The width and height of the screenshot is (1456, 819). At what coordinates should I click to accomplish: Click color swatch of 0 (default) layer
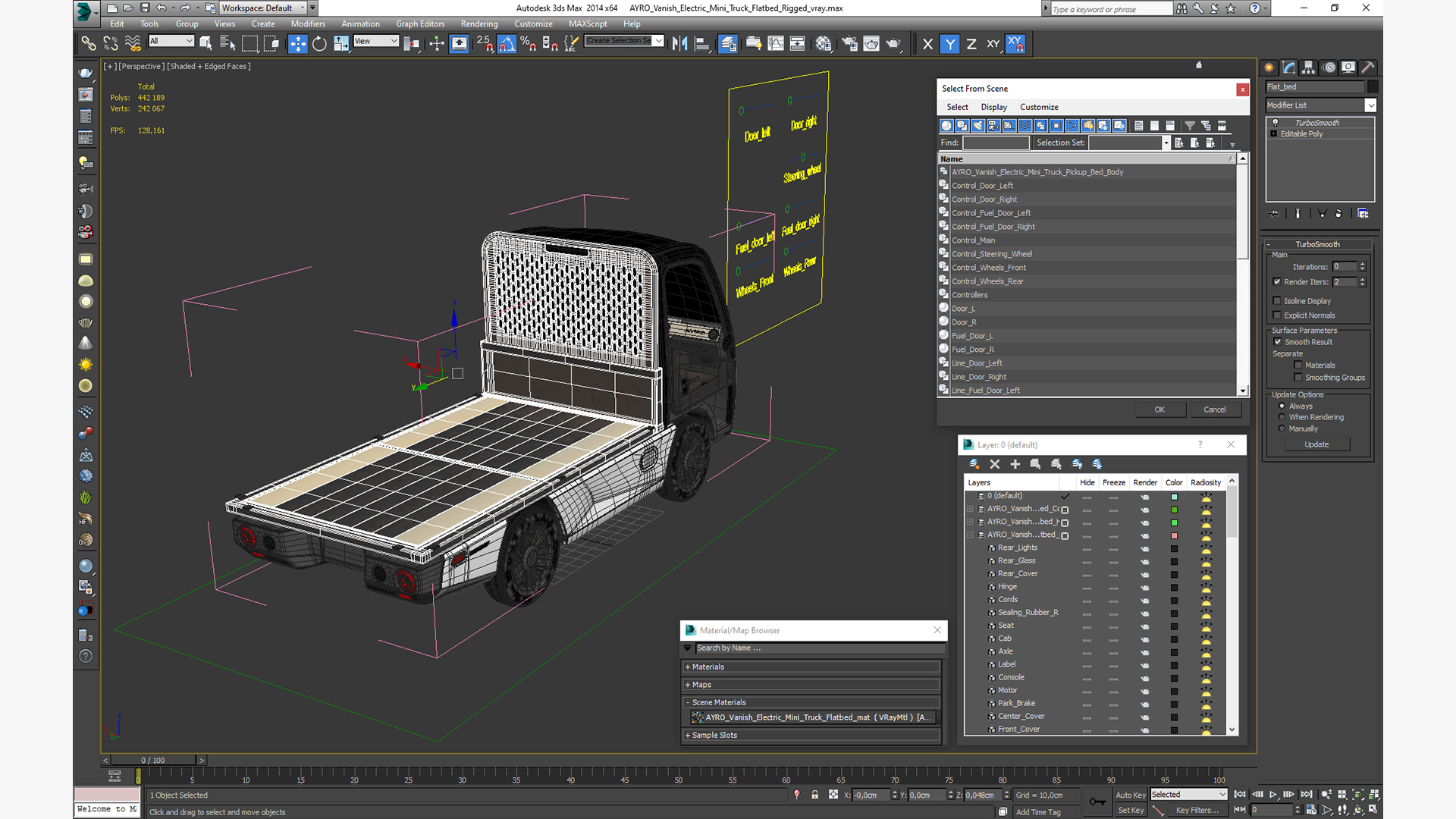[1174, 497]
